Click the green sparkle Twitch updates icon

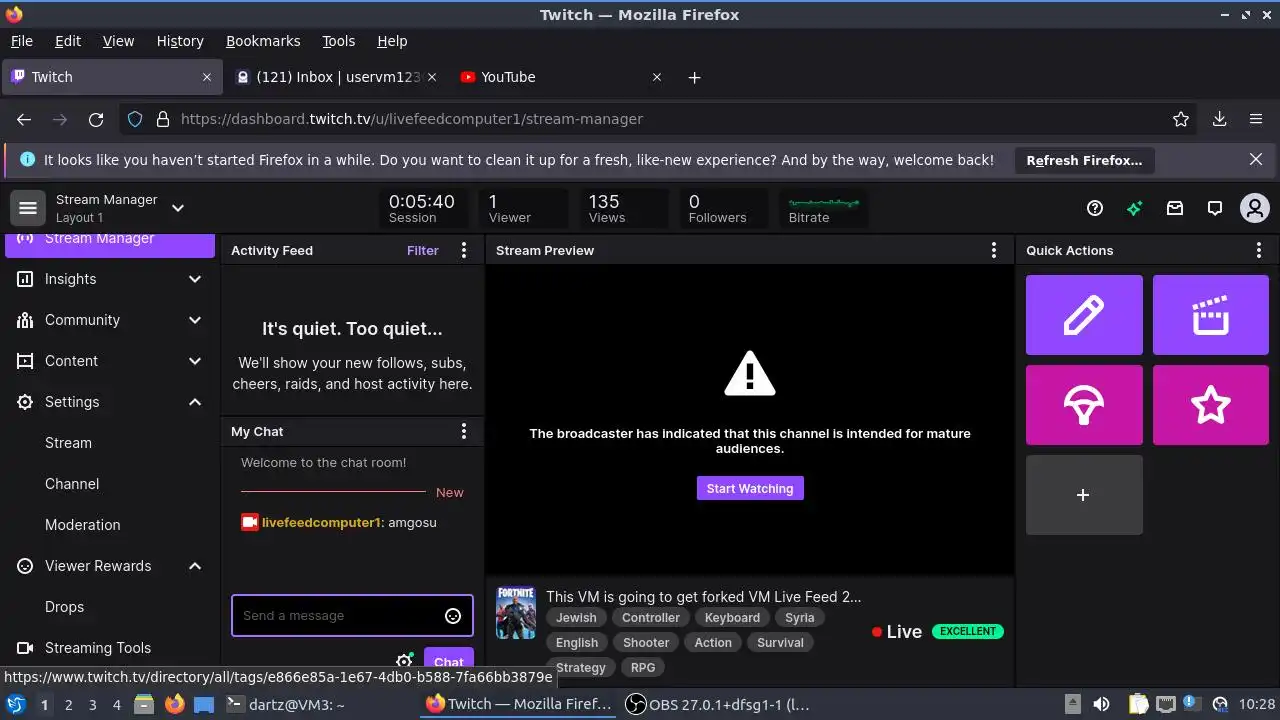(1134, 208)
